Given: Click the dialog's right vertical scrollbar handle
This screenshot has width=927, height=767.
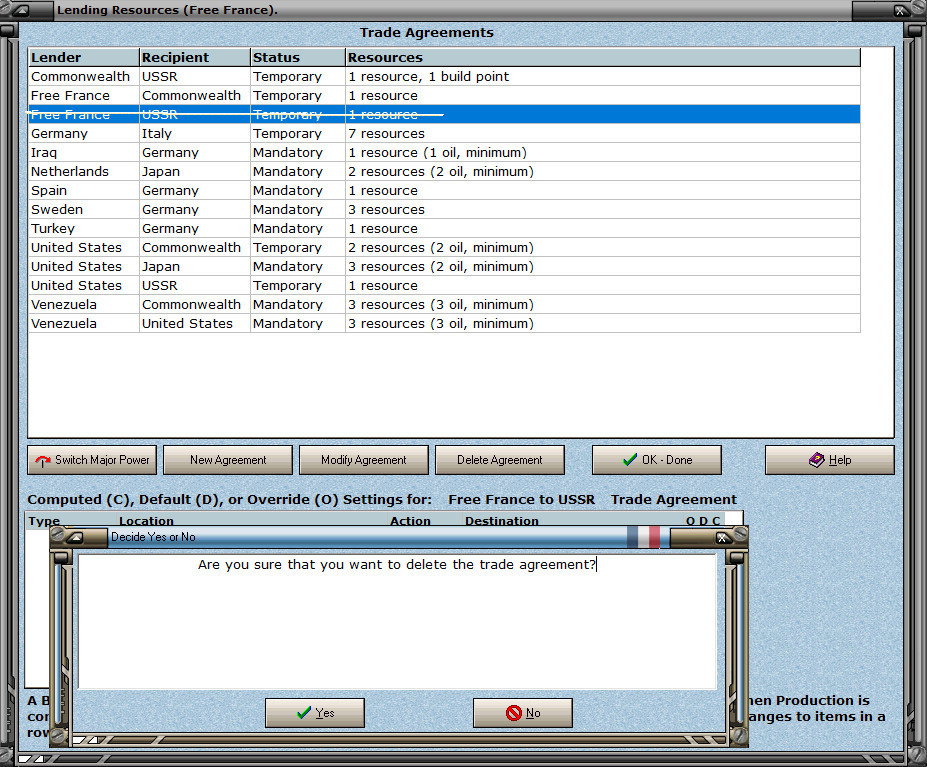Looking at the screenshot, I should [737, 558].
